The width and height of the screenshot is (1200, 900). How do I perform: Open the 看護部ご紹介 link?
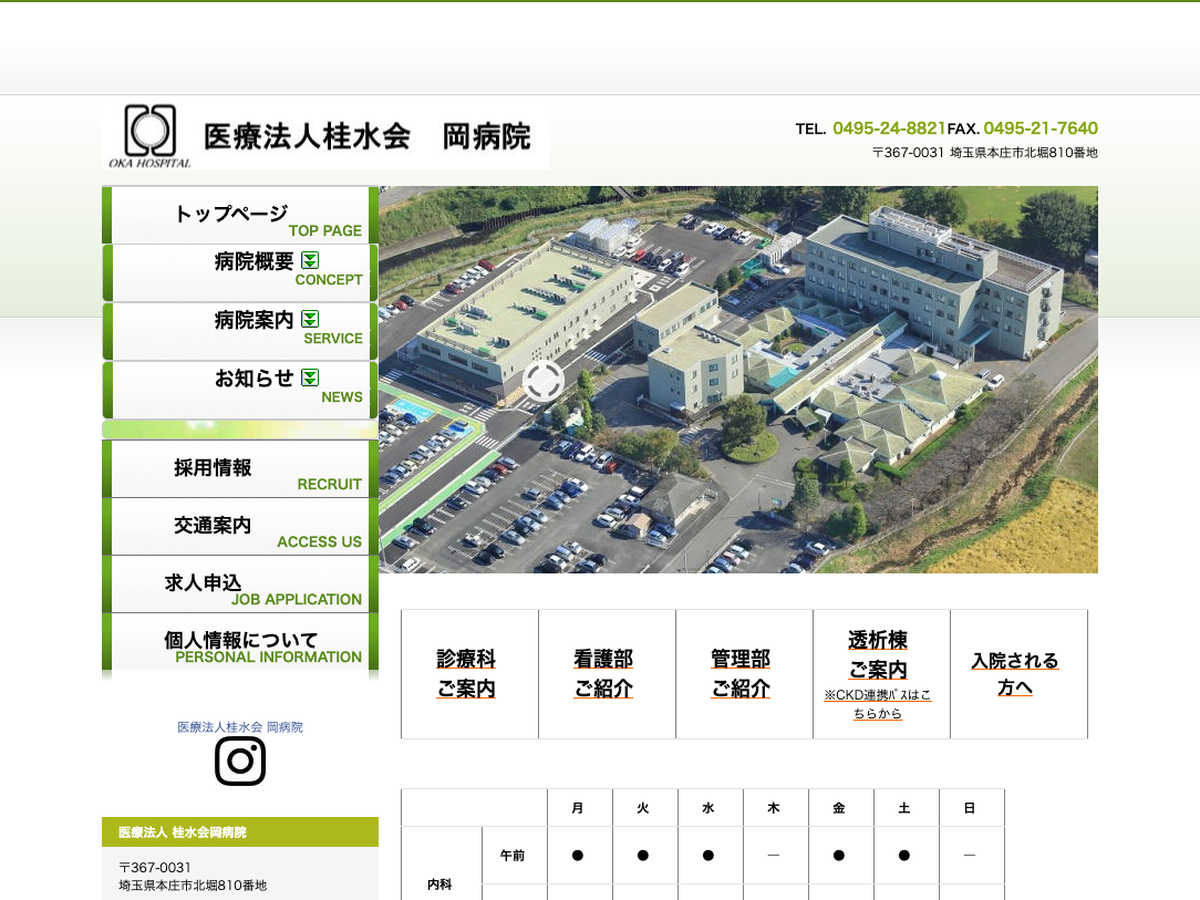point(603,674)
